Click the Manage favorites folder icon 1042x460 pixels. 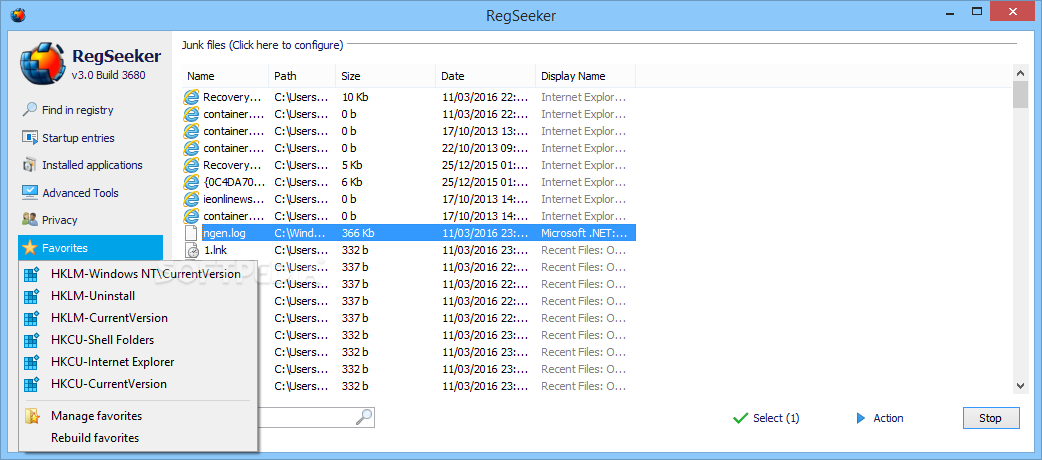[x=32, y=416]
